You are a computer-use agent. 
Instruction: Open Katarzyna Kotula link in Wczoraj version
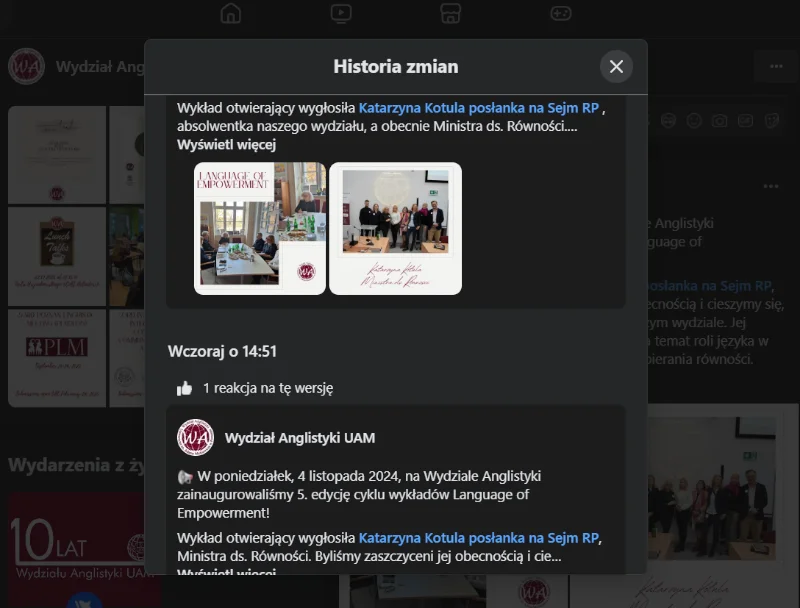479,538
